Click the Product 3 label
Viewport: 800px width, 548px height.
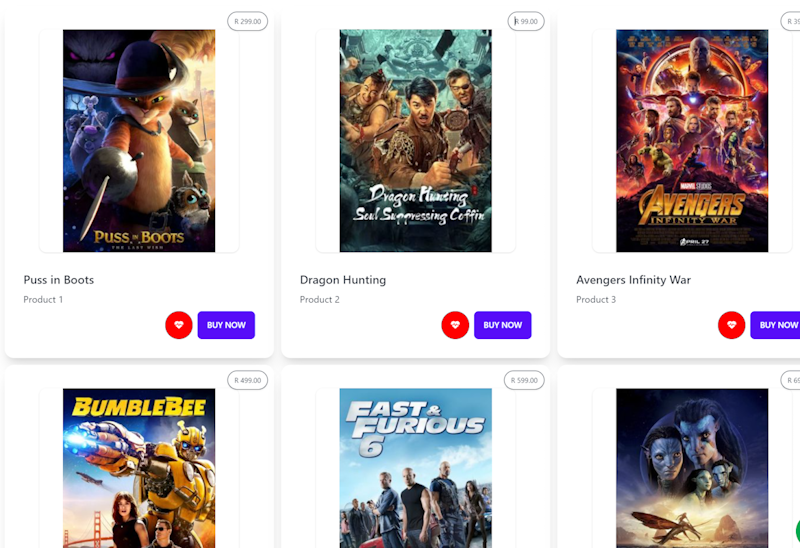coord(596,300)
